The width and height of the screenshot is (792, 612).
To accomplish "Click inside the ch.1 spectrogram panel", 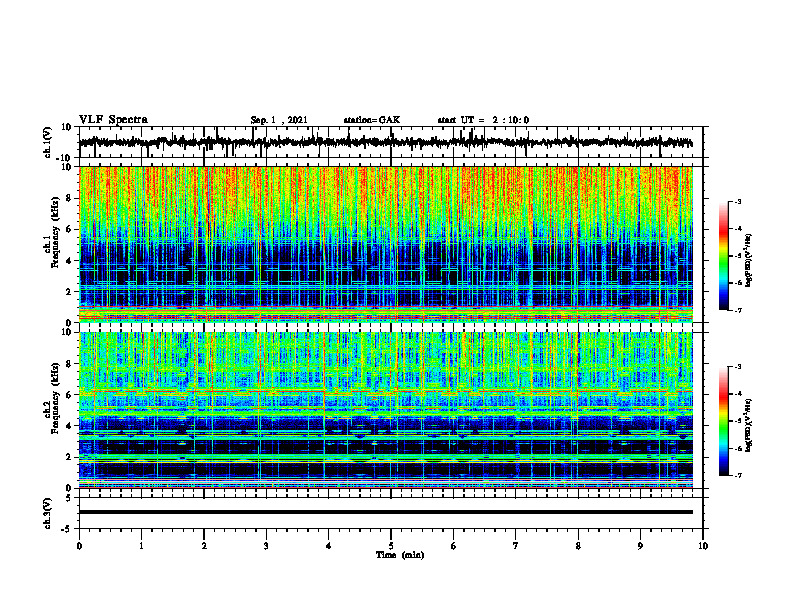I will pyautogui.click(x=385, y=244).
